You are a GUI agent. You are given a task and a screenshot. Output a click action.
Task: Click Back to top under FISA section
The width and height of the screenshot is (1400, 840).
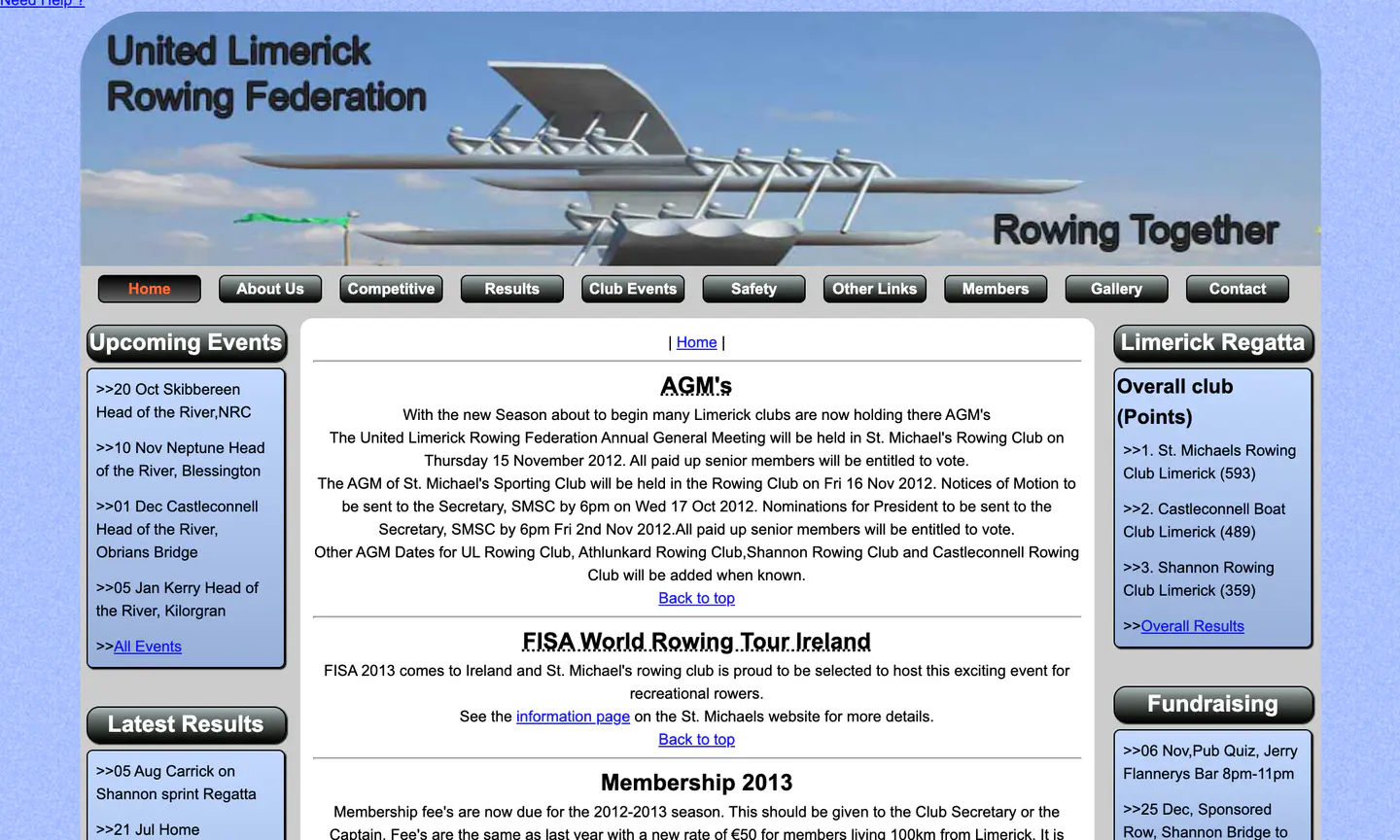(696, 740)
